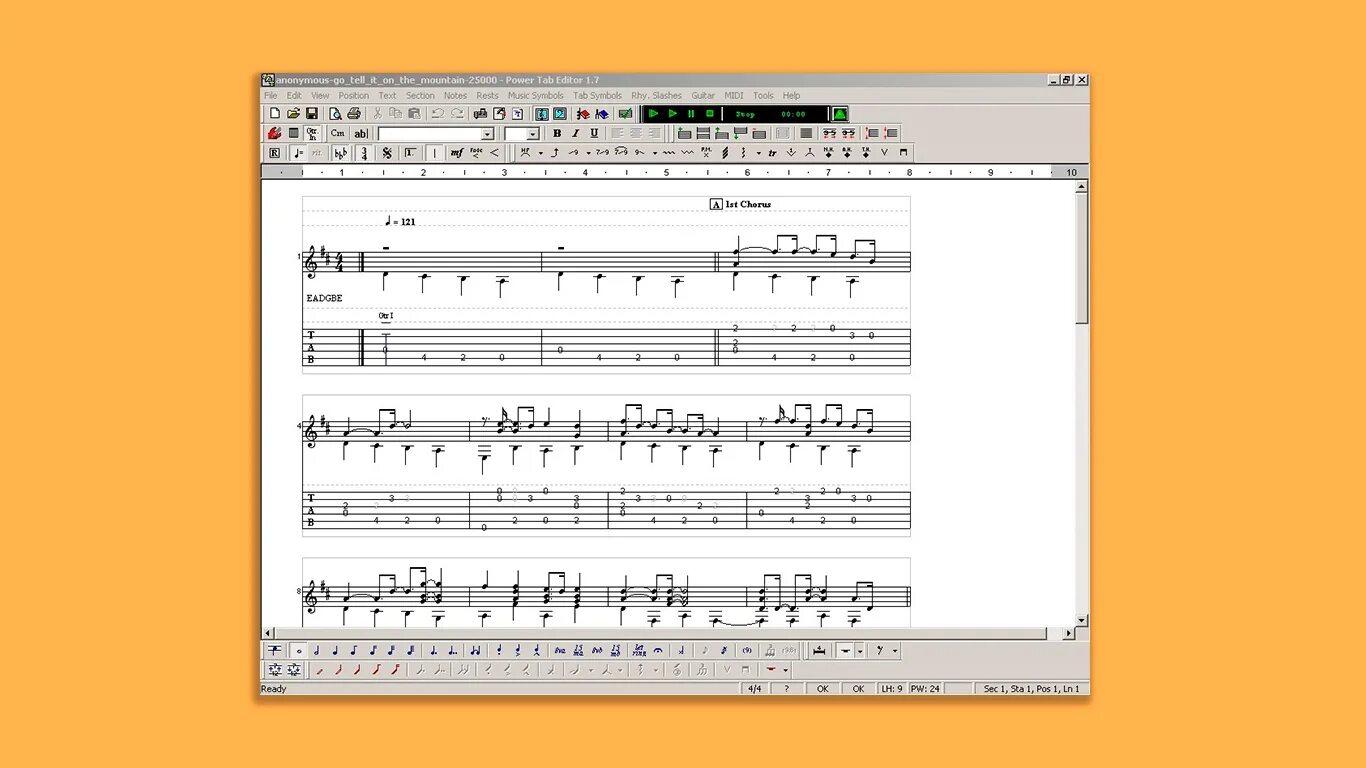The height and width of the screenshot is (768, 1366).
Task: Click the first 'OK' status bar indicator
Action: click(x=822, y=689)
